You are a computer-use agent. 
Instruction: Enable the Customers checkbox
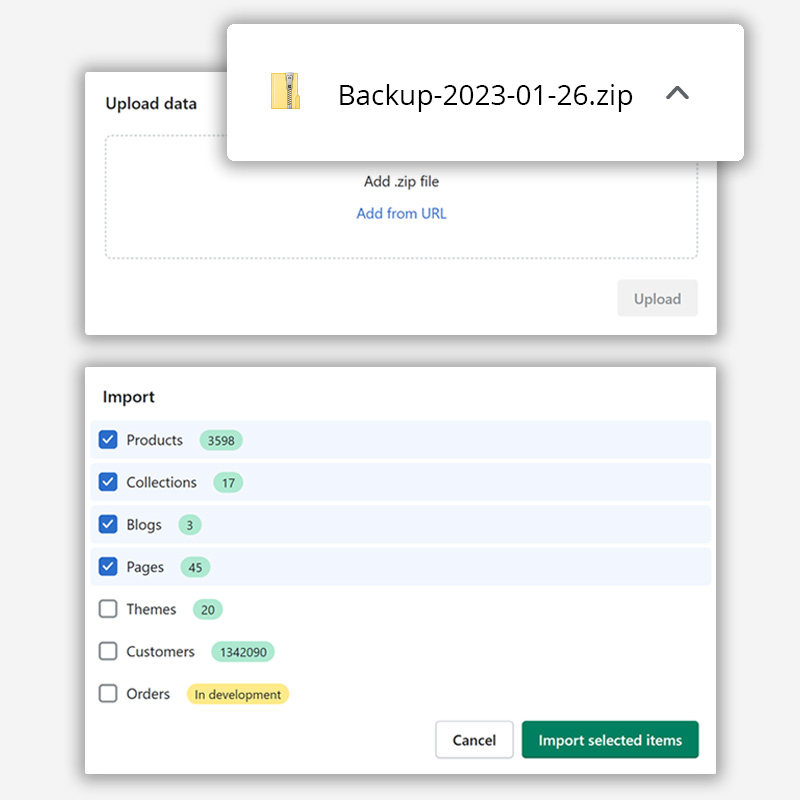(108, 651)
